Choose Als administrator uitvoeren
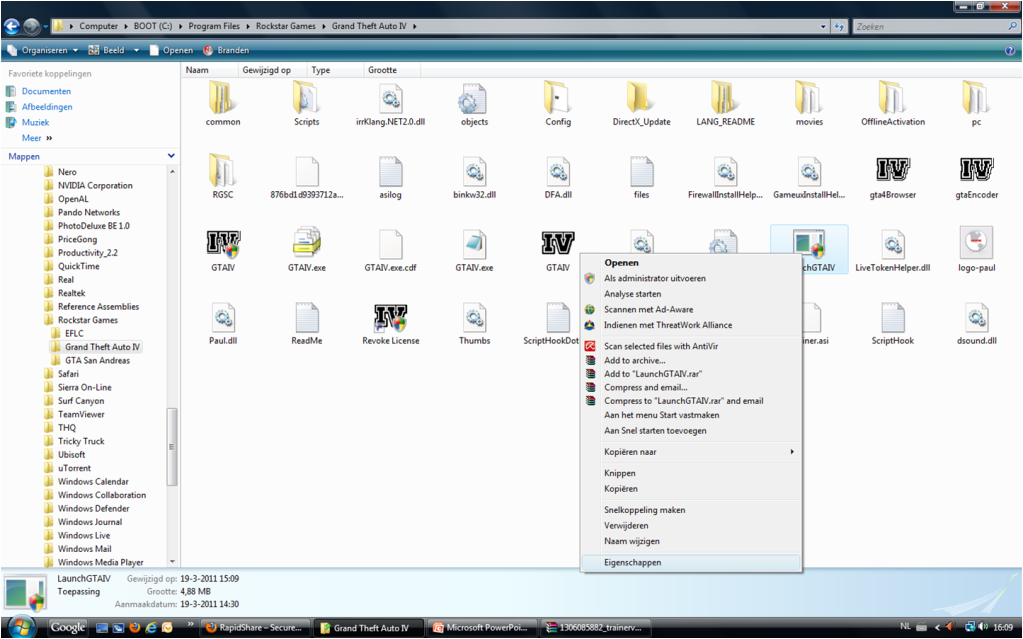The width and height of the screenshot is (1023, 639). pyautogui.click(x=690, y=278)
